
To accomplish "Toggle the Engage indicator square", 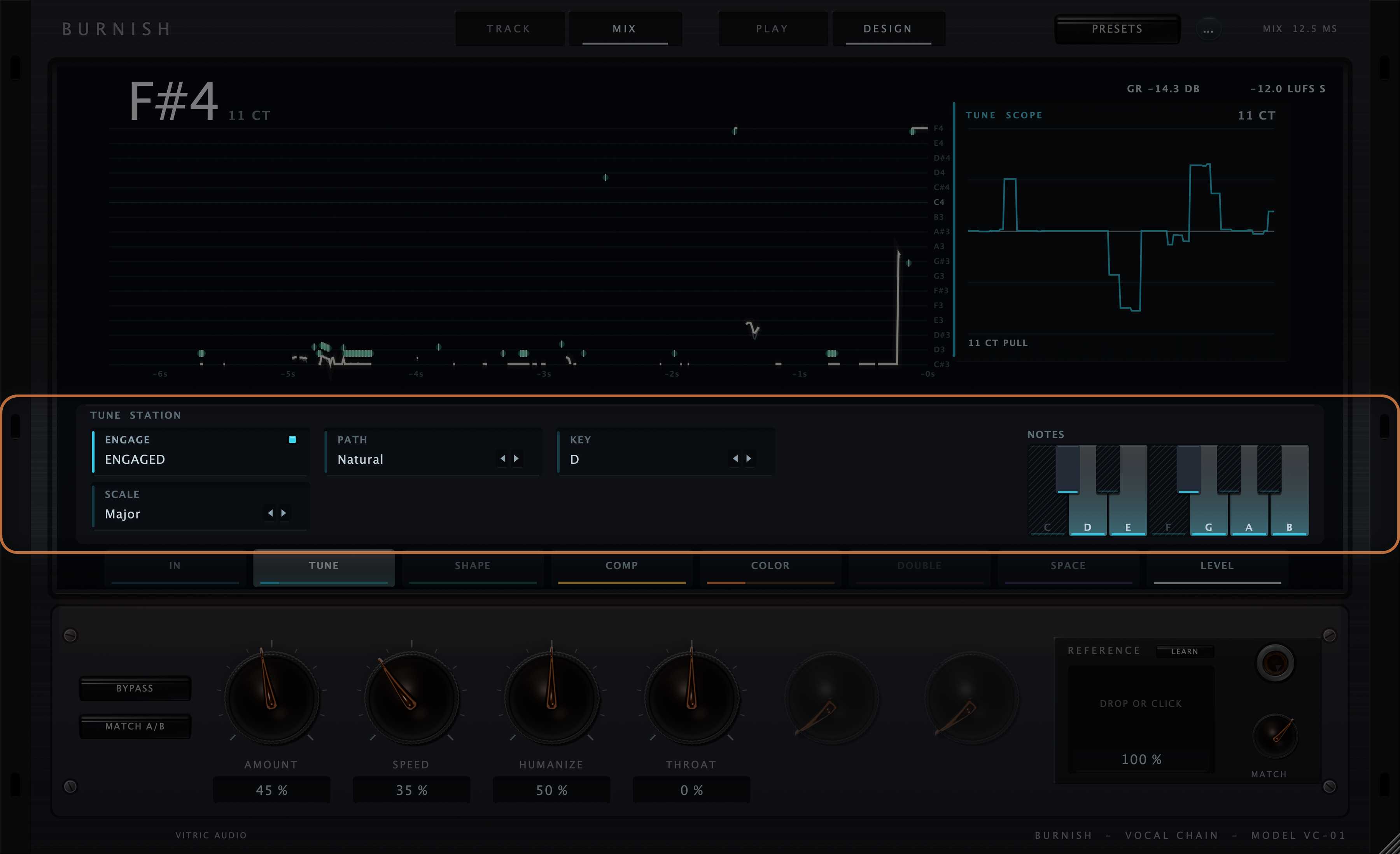I will pos(292,440).
